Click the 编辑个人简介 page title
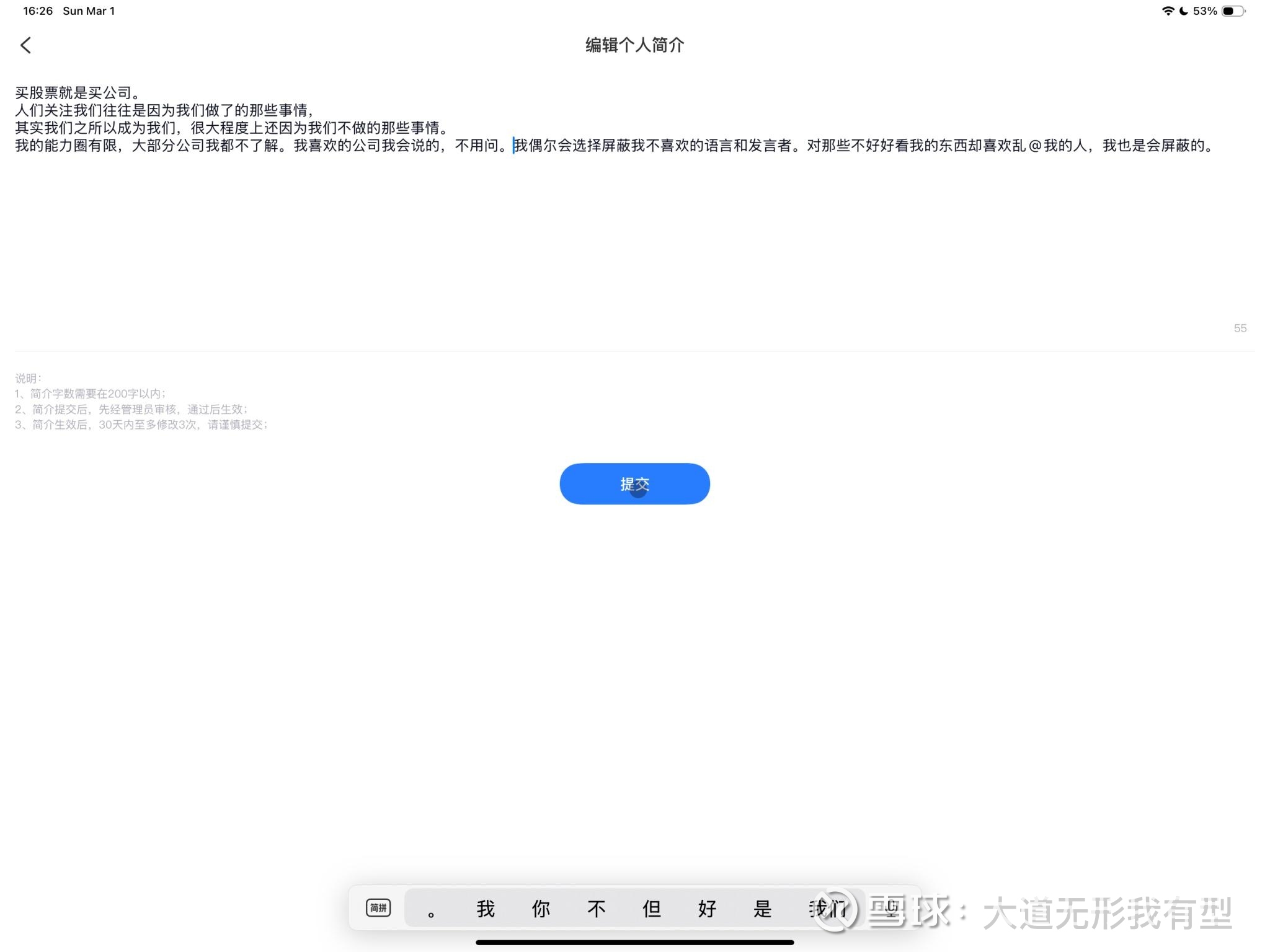Viewport: 1270px width, 952px height. 634,45
